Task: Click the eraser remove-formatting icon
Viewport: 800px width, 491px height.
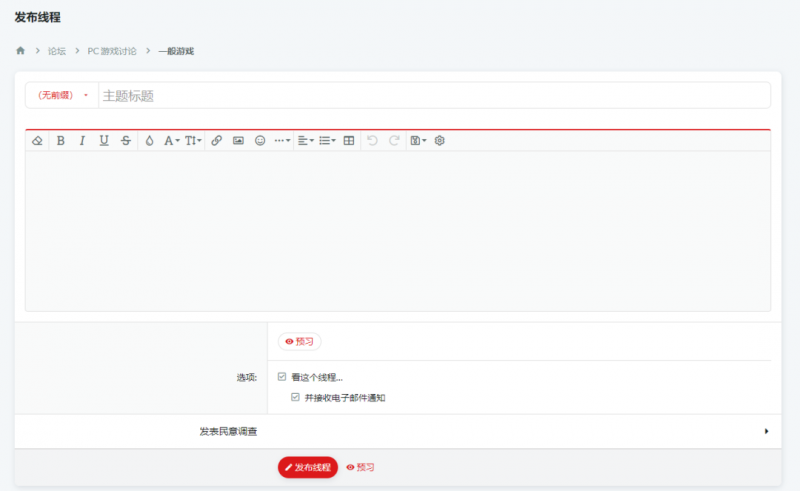Action: coord(37,141)
